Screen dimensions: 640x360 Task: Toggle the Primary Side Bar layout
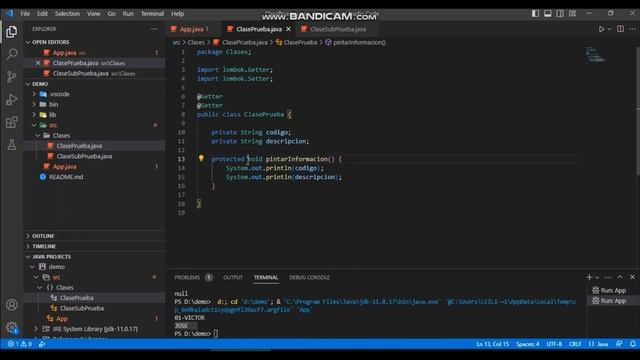pos(535,13)
